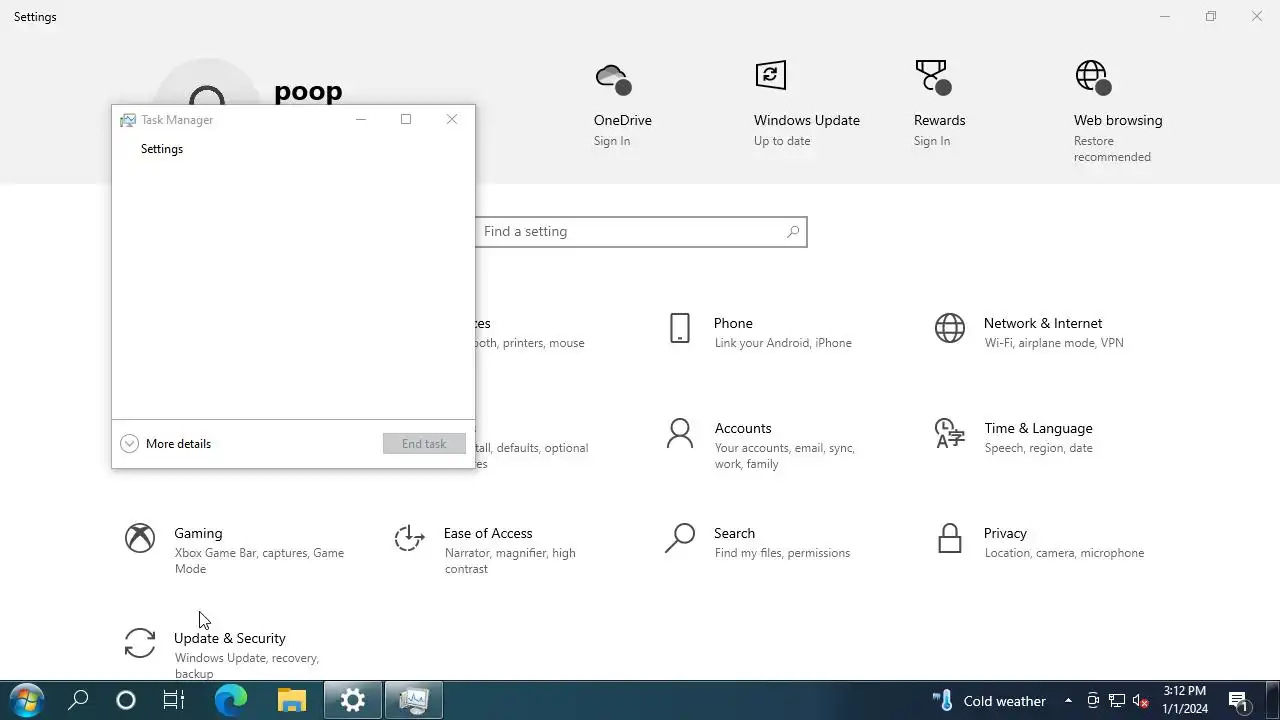This screenshot has width=1280, height=720.
Task: Open Update & Security arrows icon
Action: point(140,643)
